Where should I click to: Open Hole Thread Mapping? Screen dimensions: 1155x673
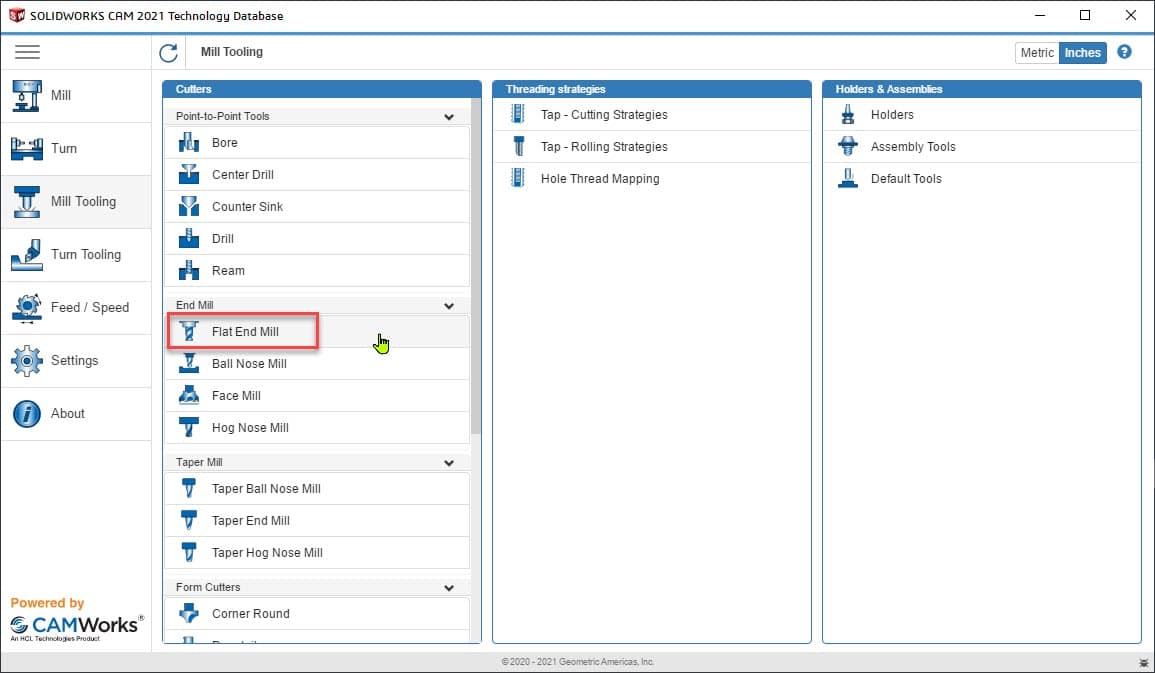click(x=651, y=179)
